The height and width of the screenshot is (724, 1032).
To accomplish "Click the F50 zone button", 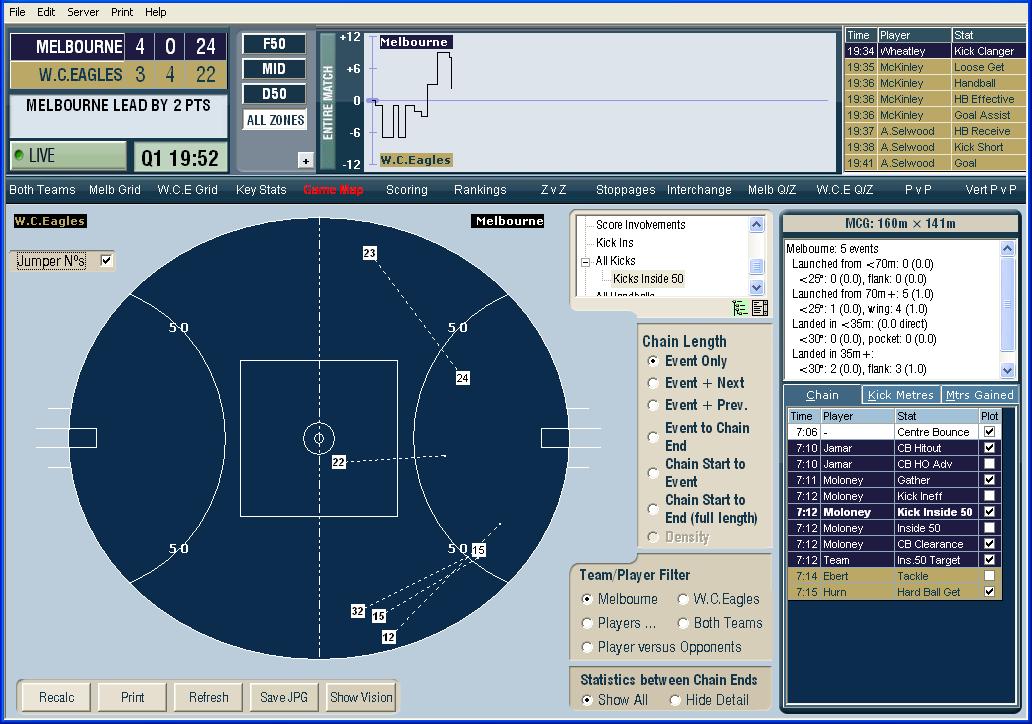I will pos(274,44).
